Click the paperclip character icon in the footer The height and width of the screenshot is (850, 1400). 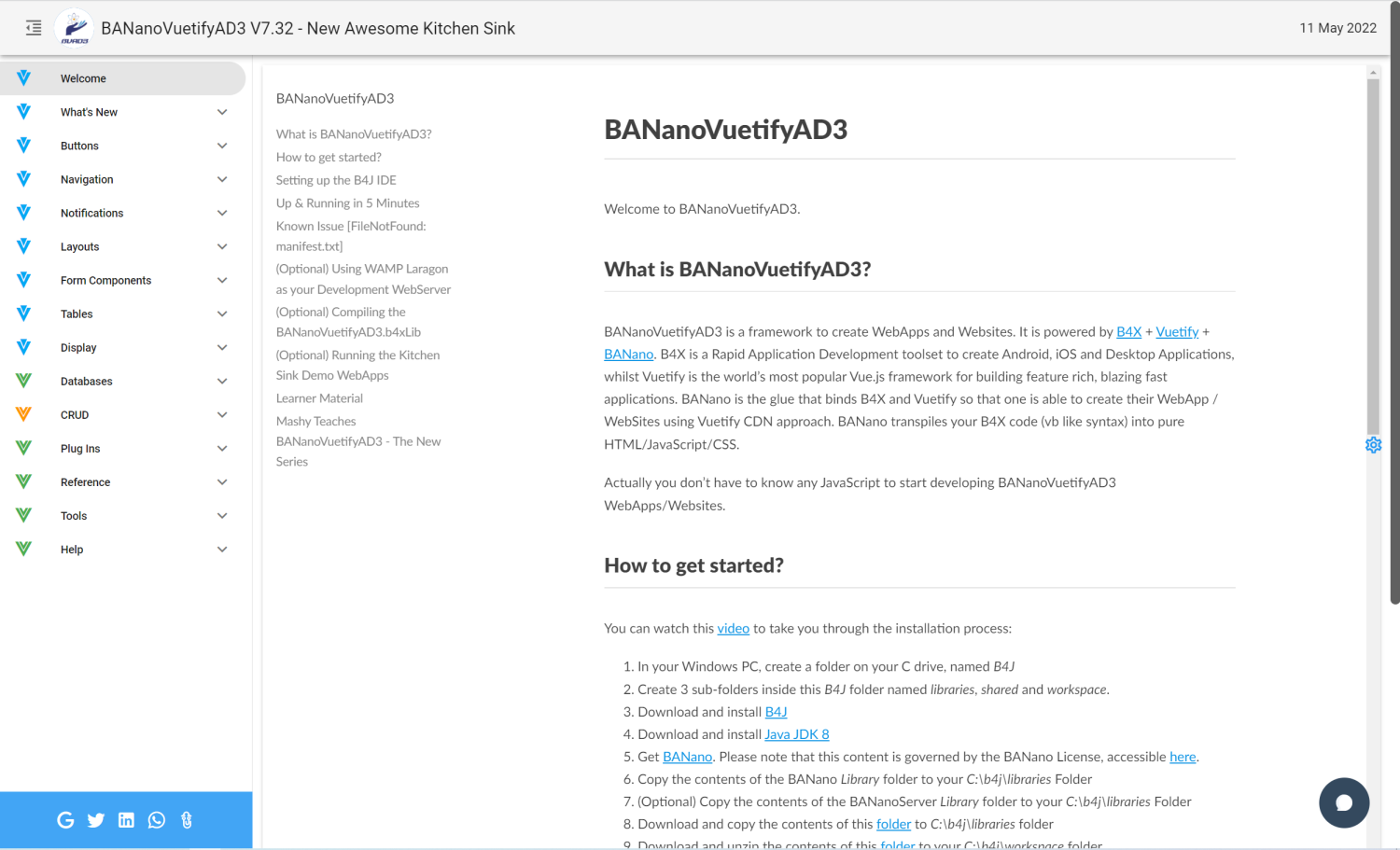tap(187, 820)
